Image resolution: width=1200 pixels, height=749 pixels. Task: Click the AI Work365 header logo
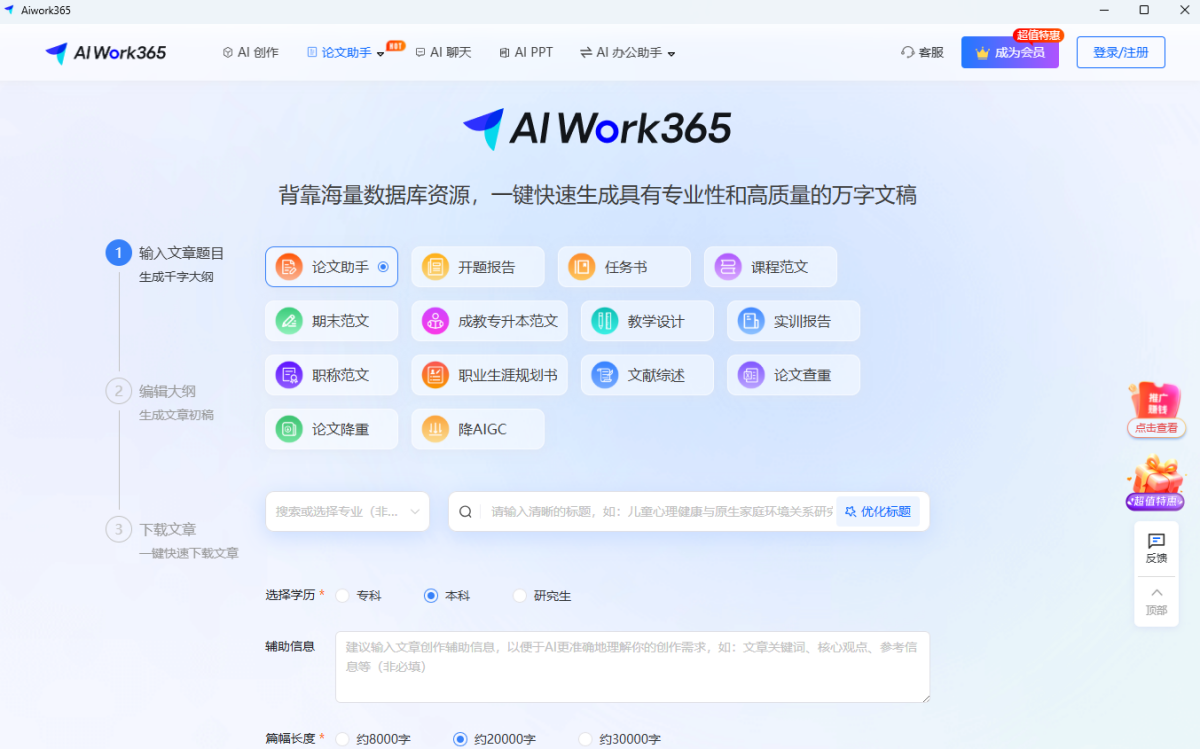106,53
